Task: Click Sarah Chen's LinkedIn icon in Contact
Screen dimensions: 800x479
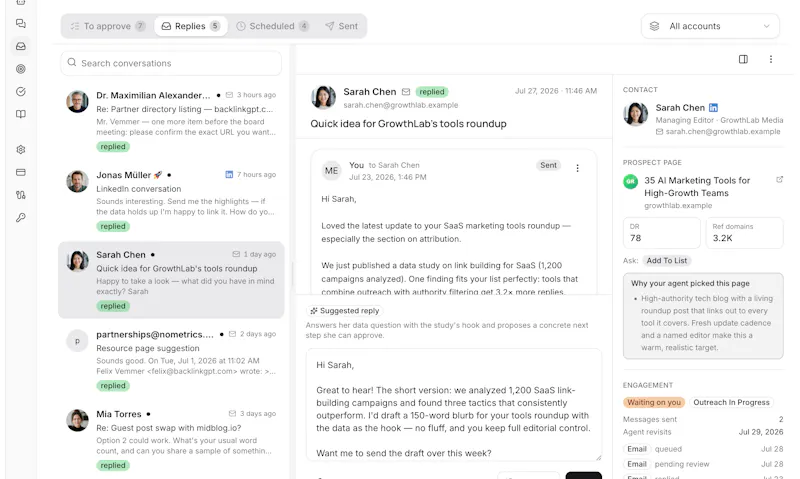Action: pyautogui.click(x=713, y=108)
